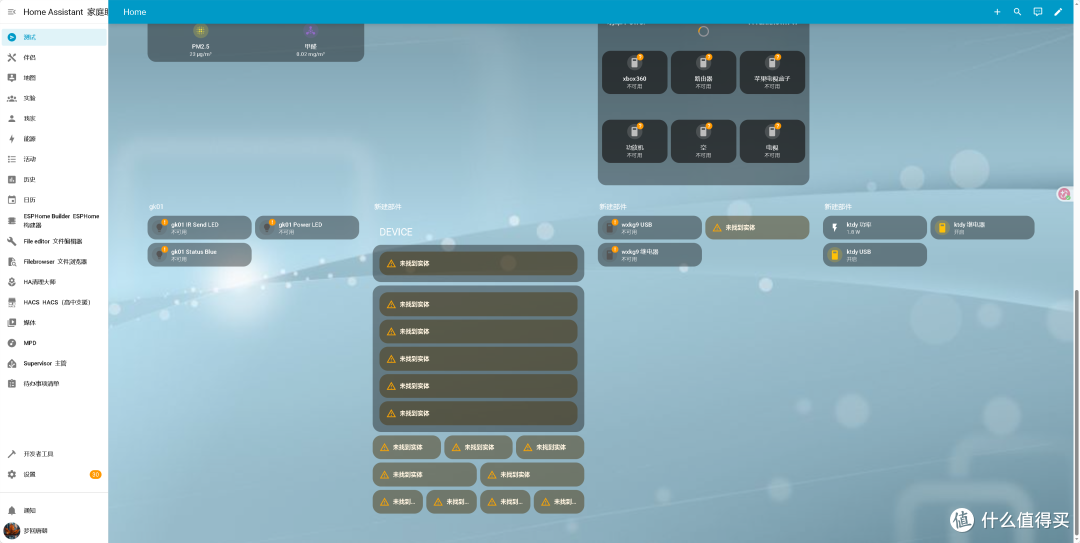1080x543 pixels.
Task: Click the ktdy power flash icon
Action: coord(835,227)
